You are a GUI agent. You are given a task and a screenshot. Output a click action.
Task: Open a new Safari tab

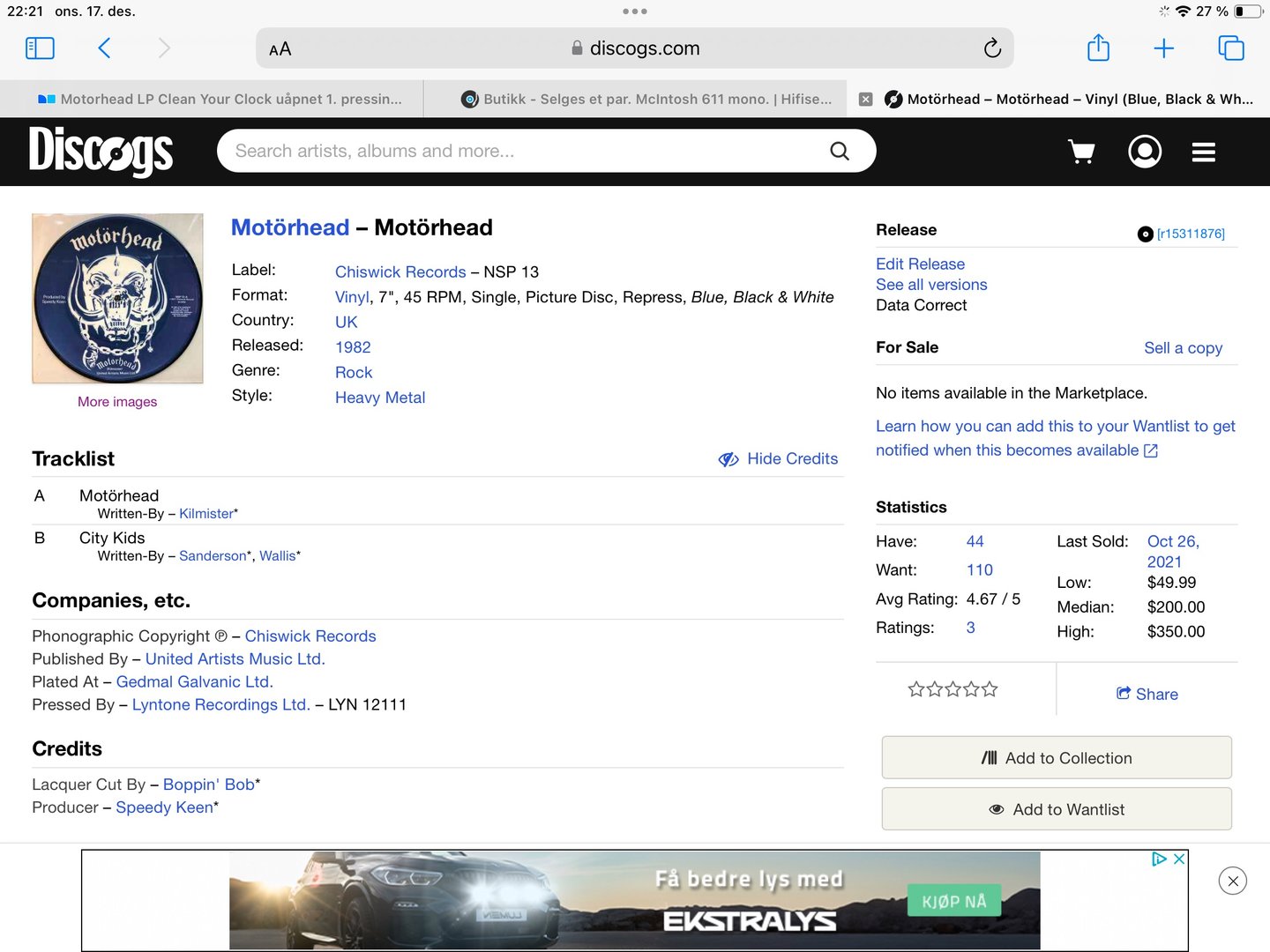click(1164, 48)
